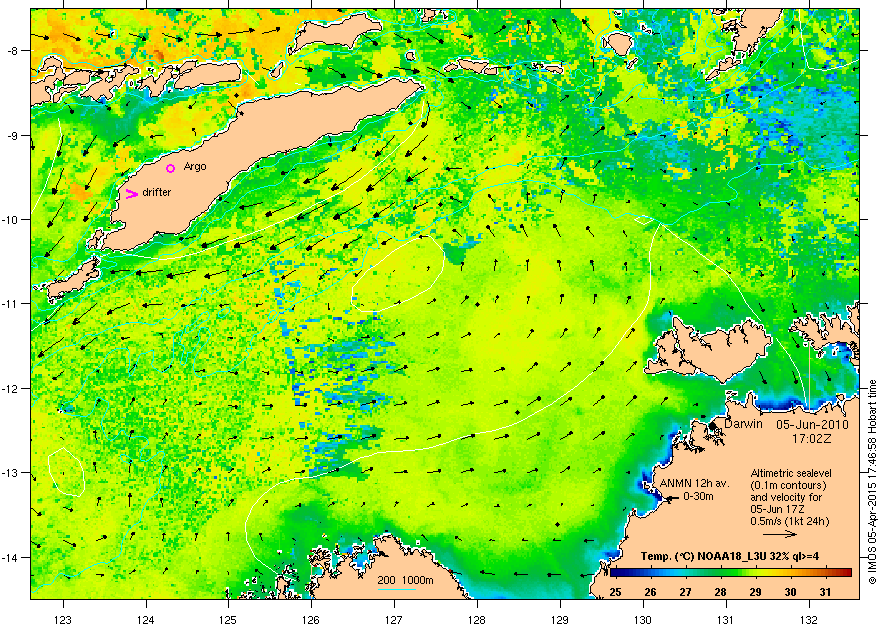
Task: Click the colorbar tick label '25'
Action: pos(615,592)
